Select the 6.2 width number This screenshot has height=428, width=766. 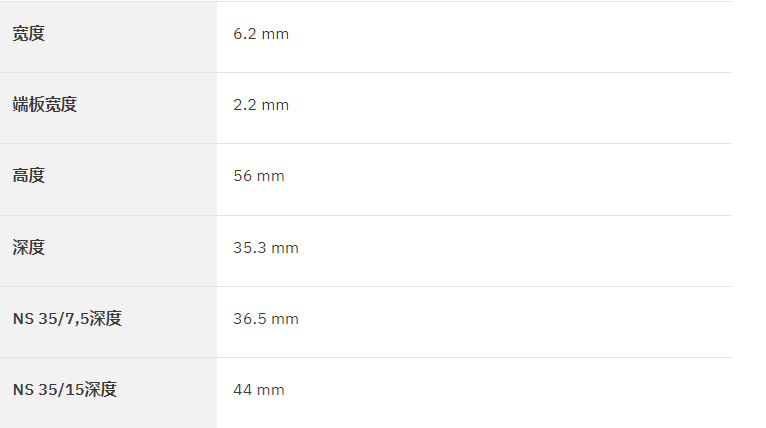tap(245, 34)
